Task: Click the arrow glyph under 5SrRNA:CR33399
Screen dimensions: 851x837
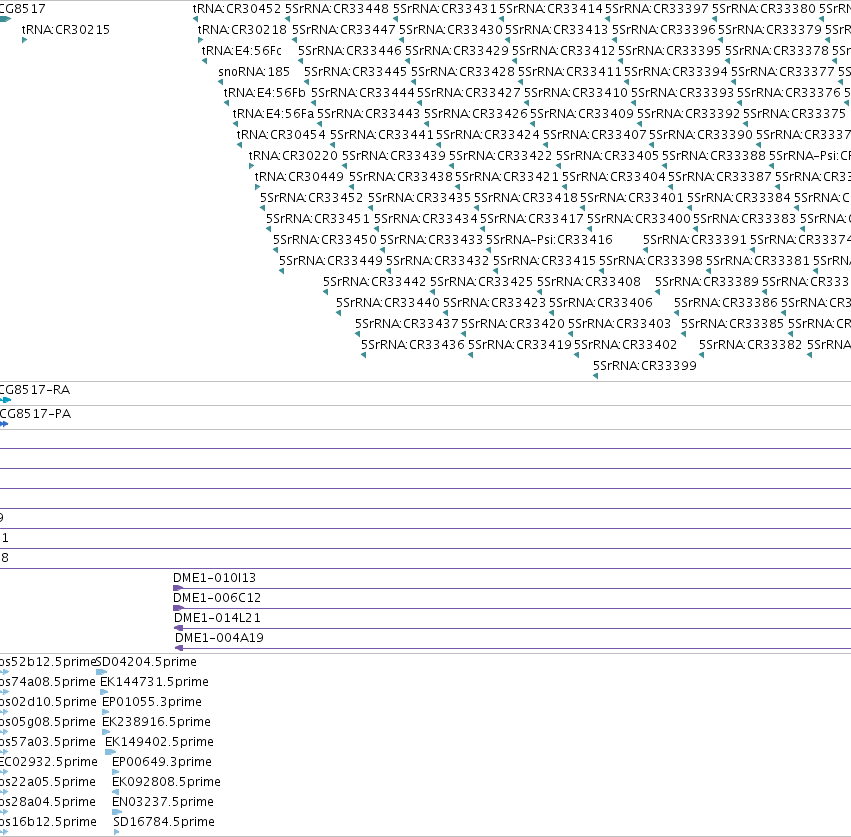Action: (595, 376)
